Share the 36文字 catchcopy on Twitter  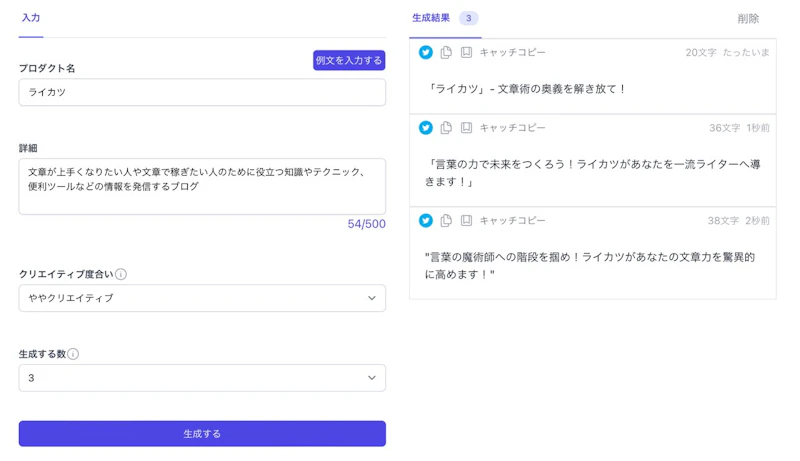coord(426,128)
